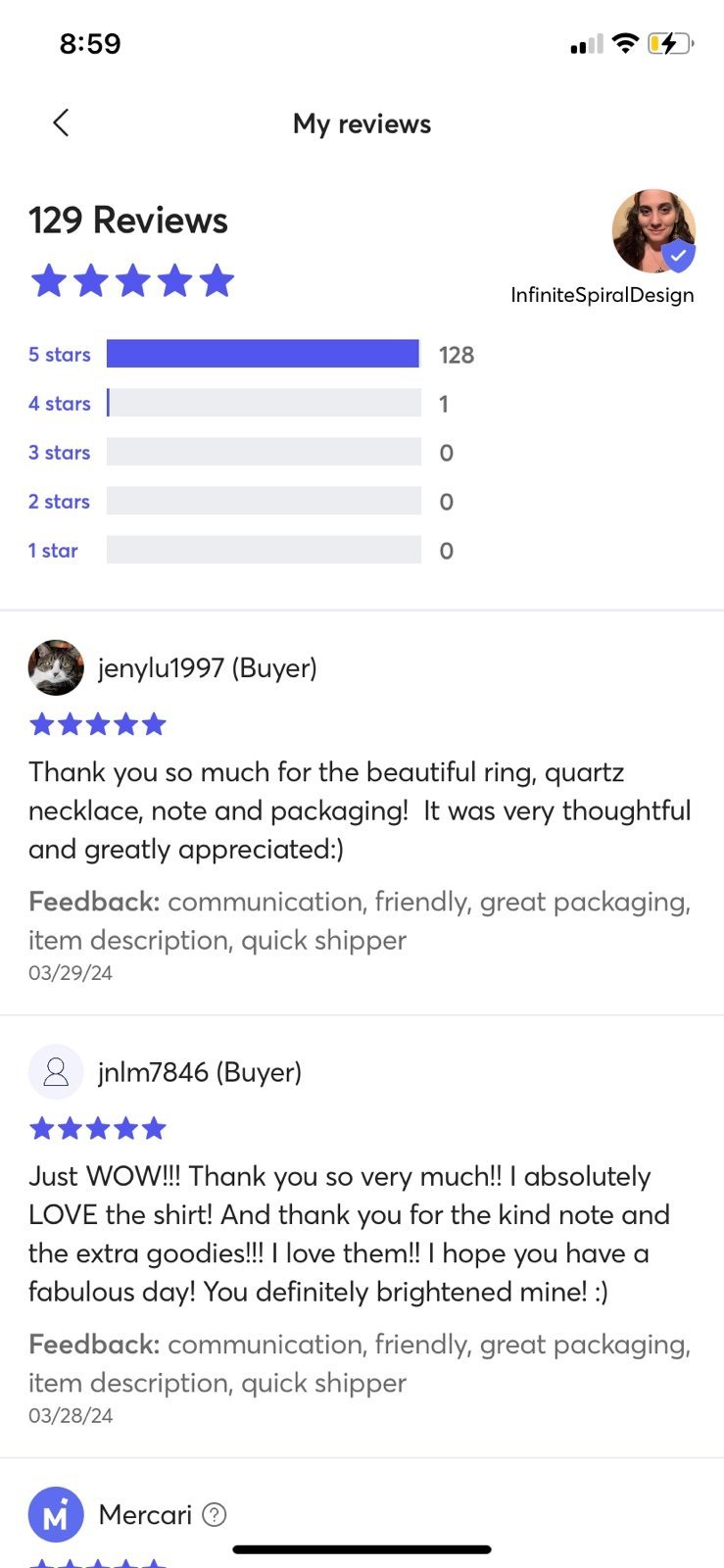Tap the InfiniteSpiralDesign username
The image size is (724, 1568).
(602, 295)
